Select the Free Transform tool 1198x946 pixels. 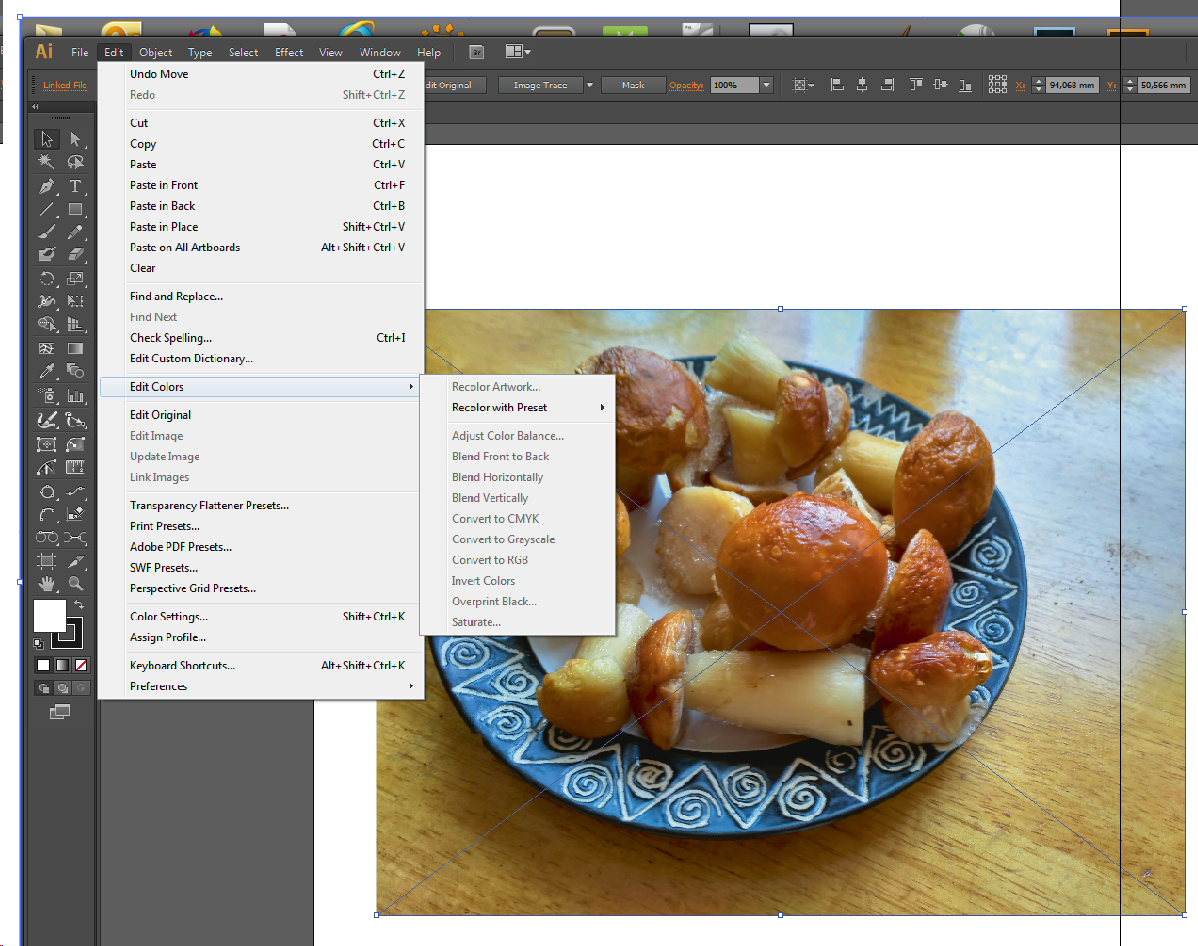click(75, 301)
